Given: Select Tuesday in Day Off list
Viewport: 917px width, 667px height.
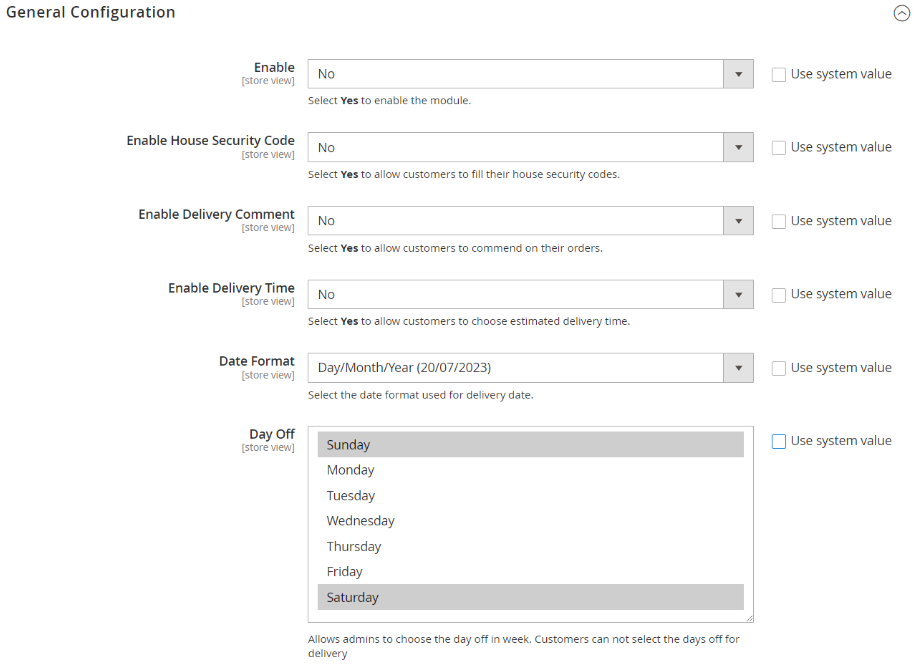Looking at the screenshot, I should [530, 496].
